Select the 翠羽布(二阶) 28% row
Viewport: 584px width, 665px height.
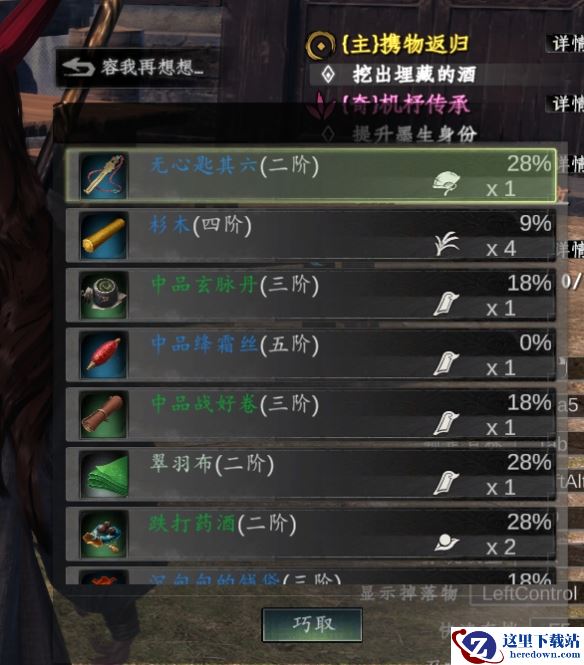pyautogui.click(x=310, y=475)
